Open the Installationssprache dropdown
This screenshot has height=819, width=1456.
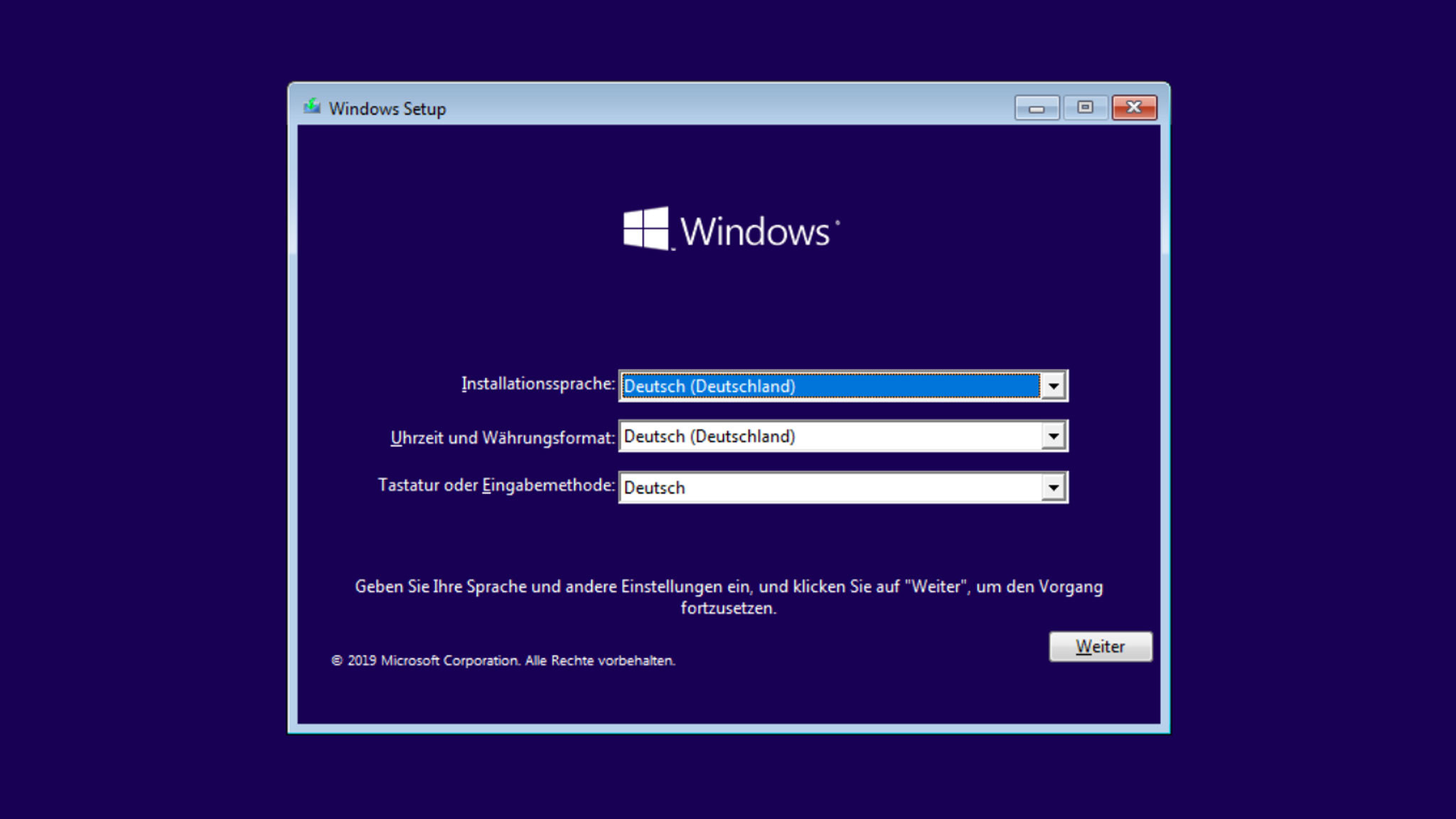(x=1054, y=385)
